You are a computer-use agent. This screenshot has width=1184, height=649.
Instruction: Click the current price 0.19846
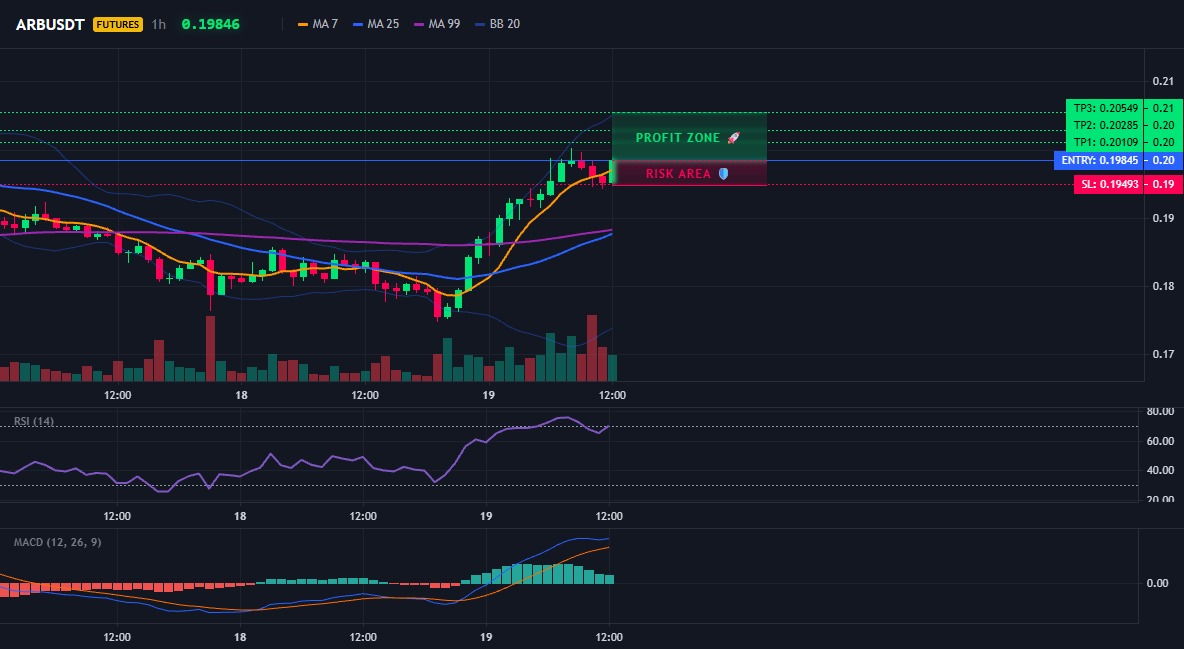211,24
